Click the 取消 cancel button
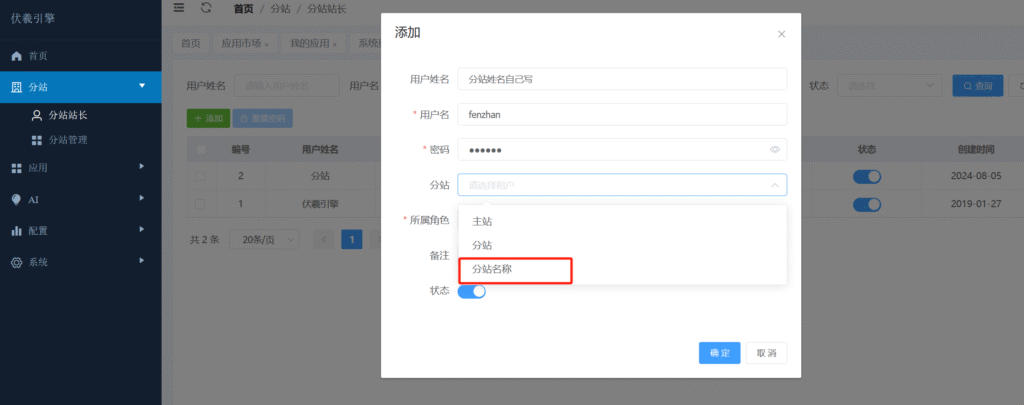The height and width of the screenshot is (405, 1024). pyautogui.click(x=767, y=353)
